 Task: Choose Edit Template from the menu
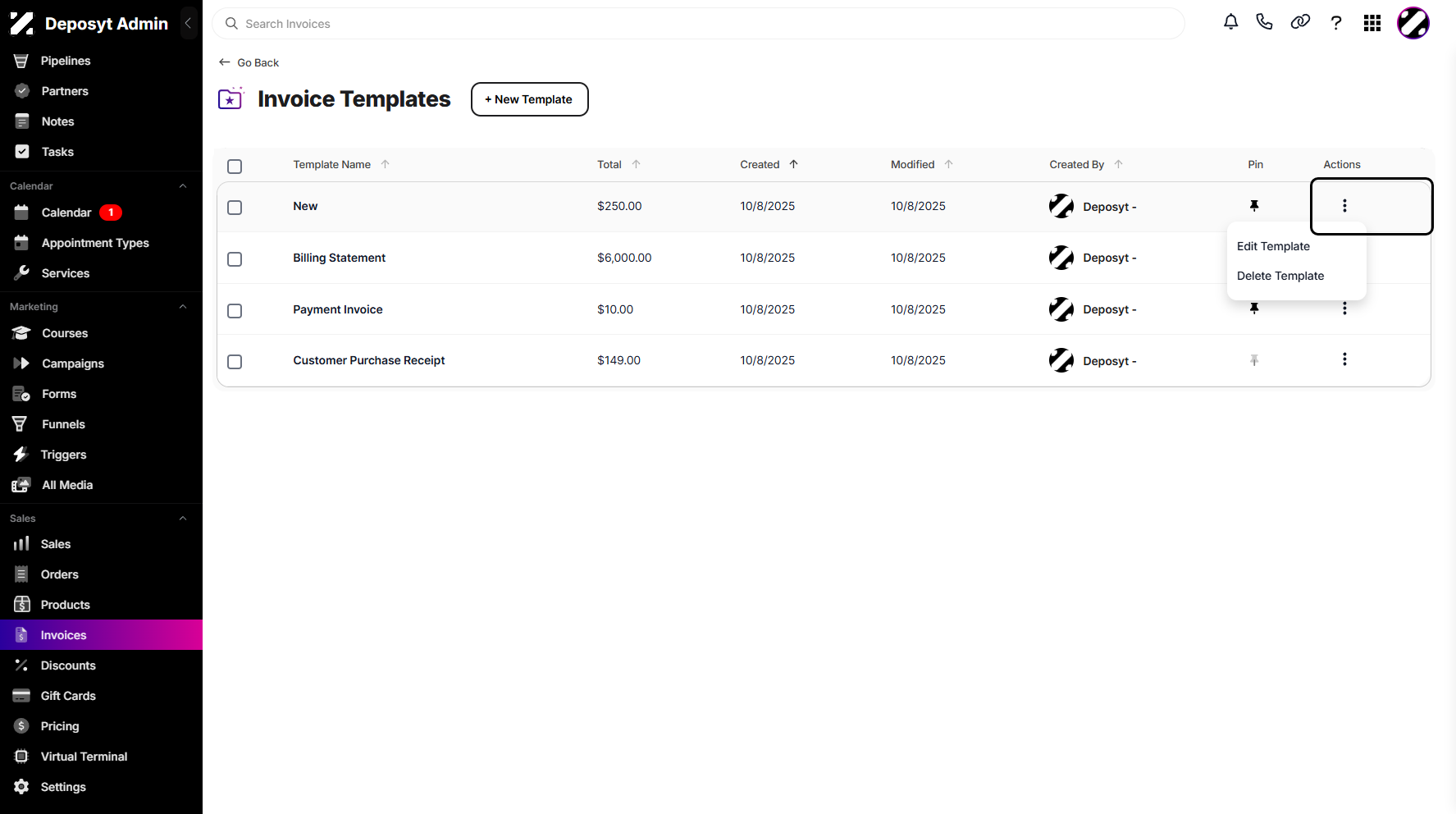point(1273,246)
